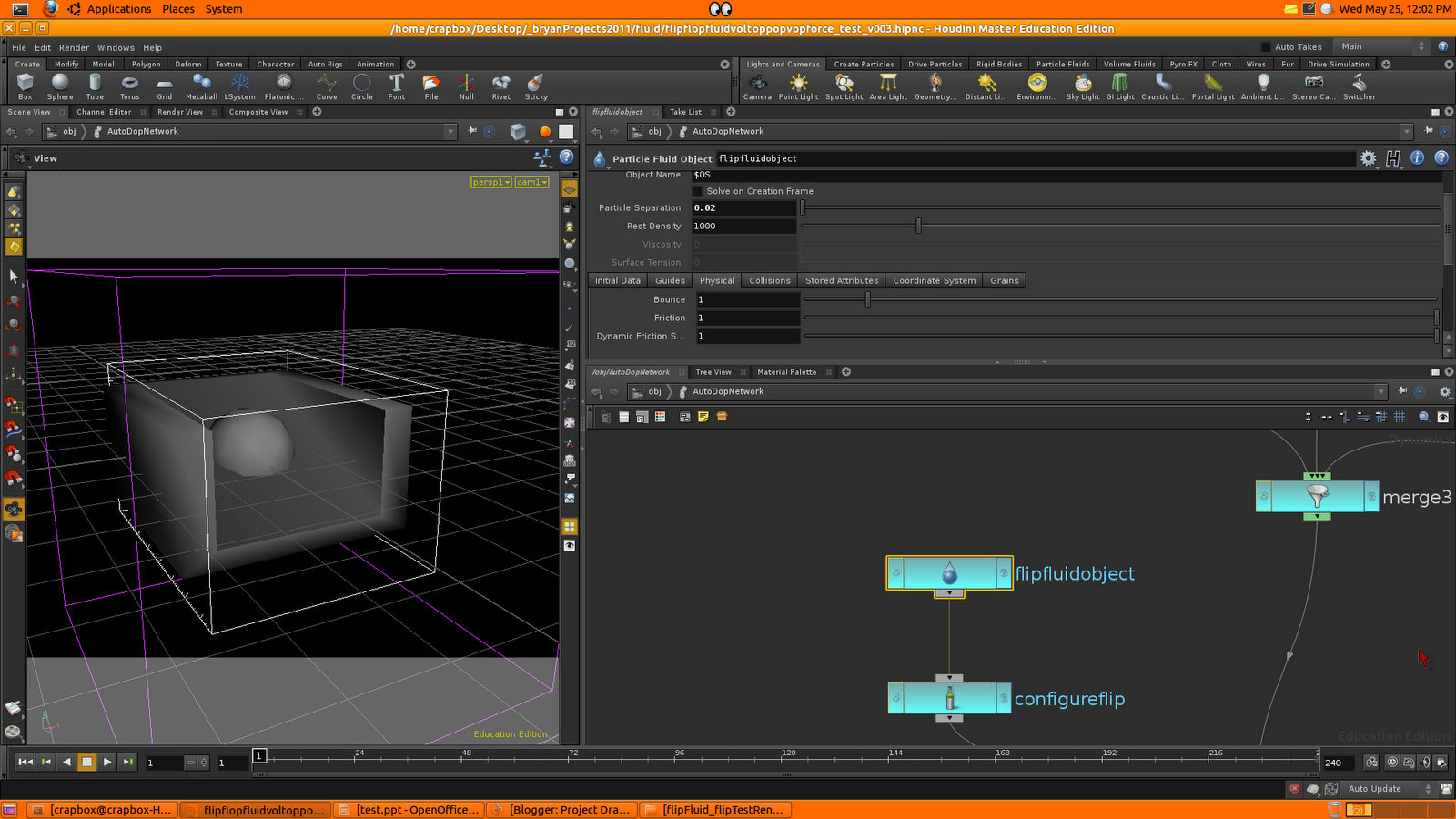Screen dimensions: 1456x819
Task: Enable Solve on Creation Frame checkbox
Action: click(698, 191)
